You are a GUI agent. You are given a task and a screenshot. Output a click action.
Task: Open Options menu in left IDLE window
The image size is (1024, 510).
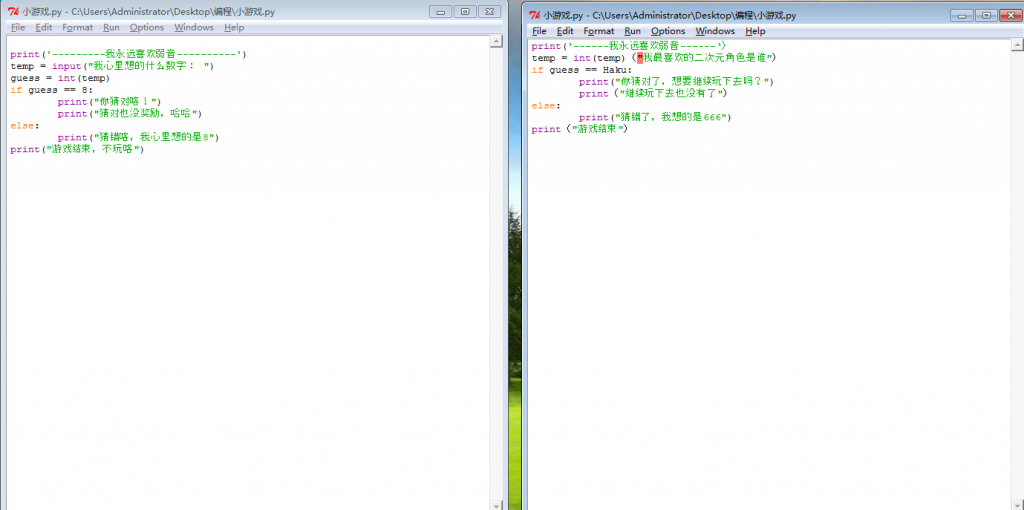(x=147, y=27)
